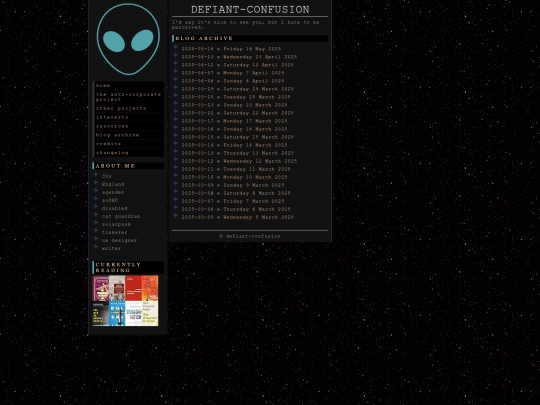View the changelog page

pos(128,153)
